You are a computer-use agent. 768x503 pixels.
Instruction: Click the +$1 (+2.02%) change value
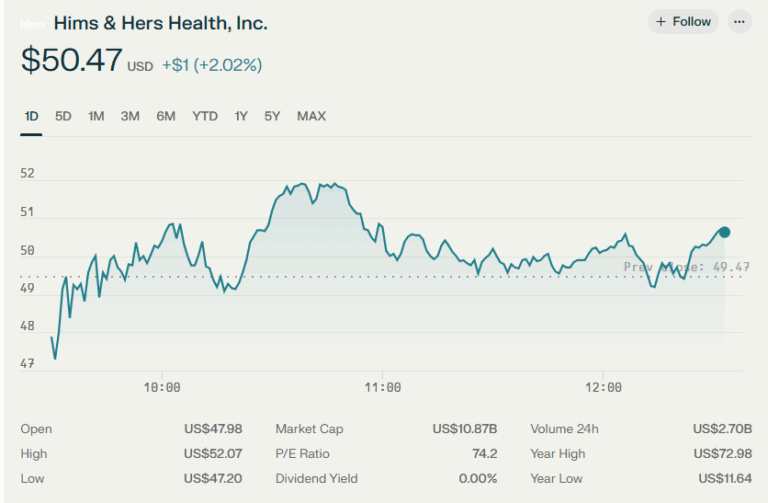[212, 65]
